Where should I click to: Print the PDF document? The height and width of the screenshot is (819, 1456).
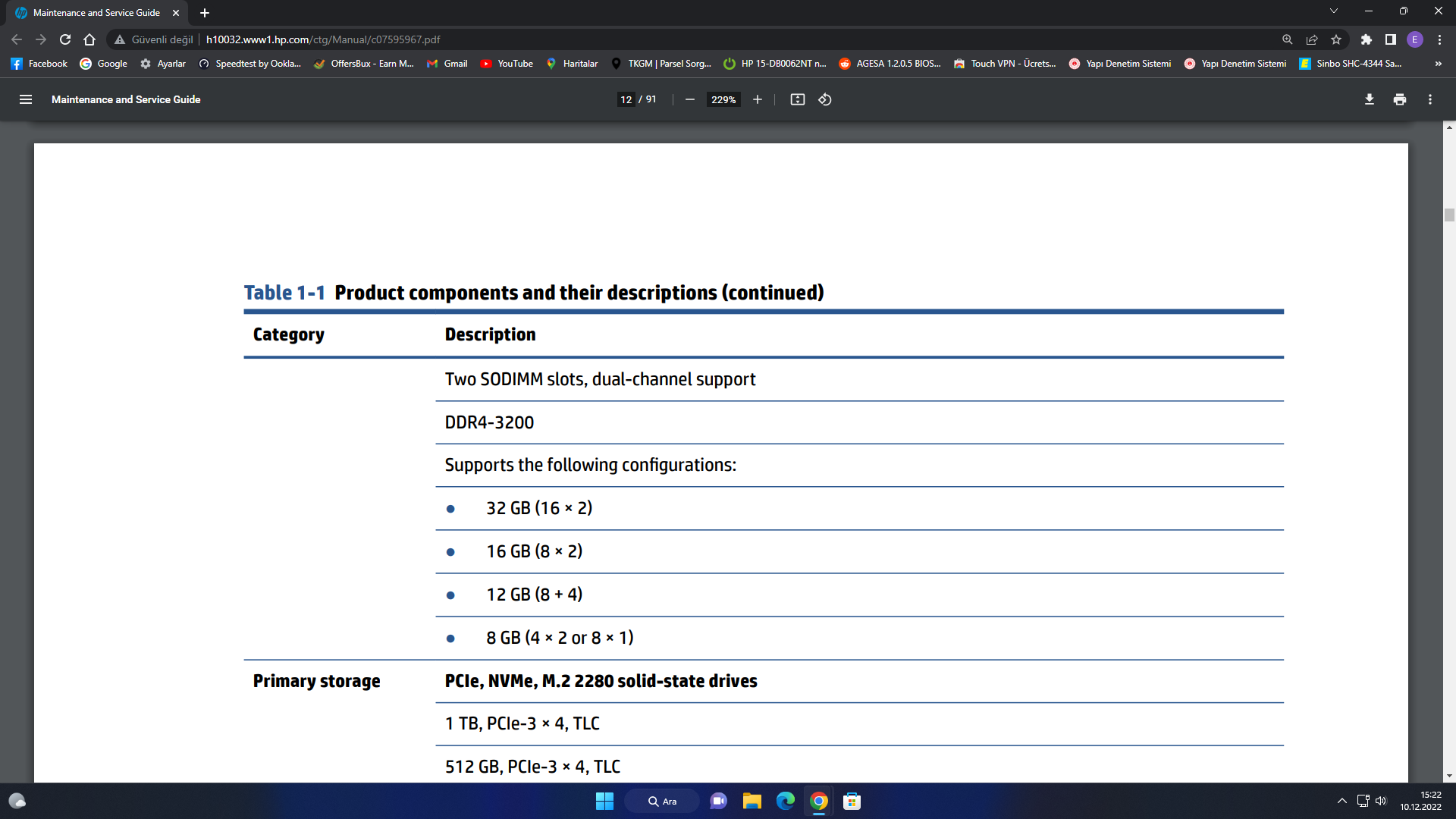(1400, 99)
